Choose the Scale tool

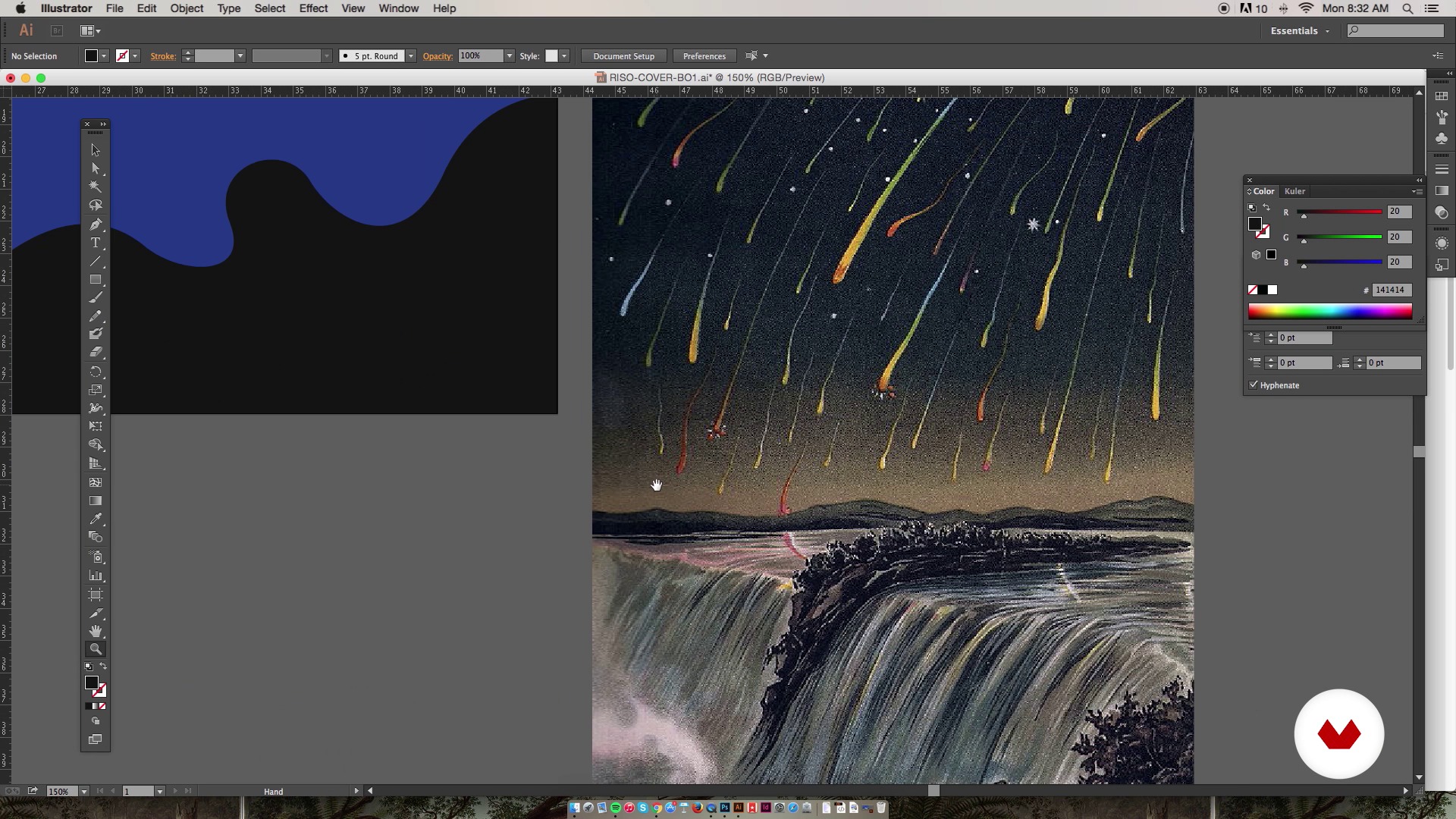96,390
